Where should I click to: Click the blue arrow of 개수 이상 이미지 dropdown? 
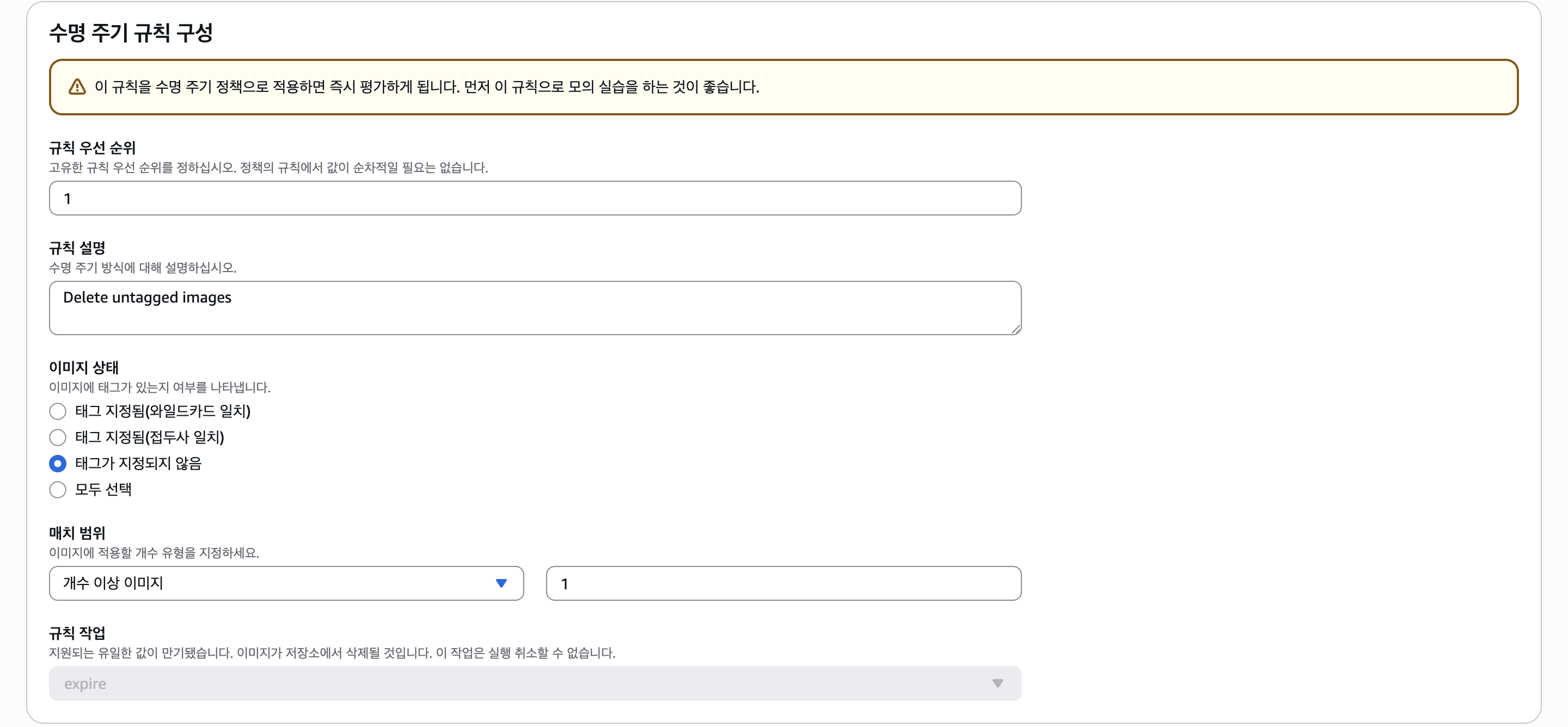click(x=501, y=583)
